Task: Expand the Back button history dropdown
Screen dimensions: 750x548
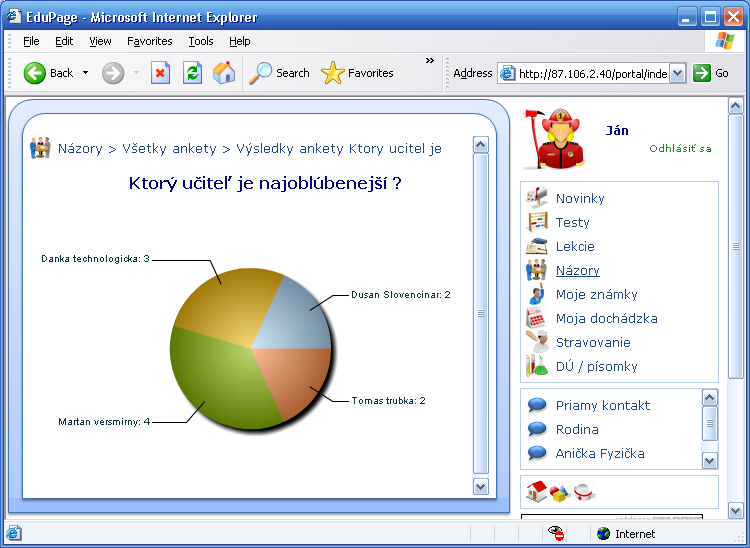Action: (86, 73)
